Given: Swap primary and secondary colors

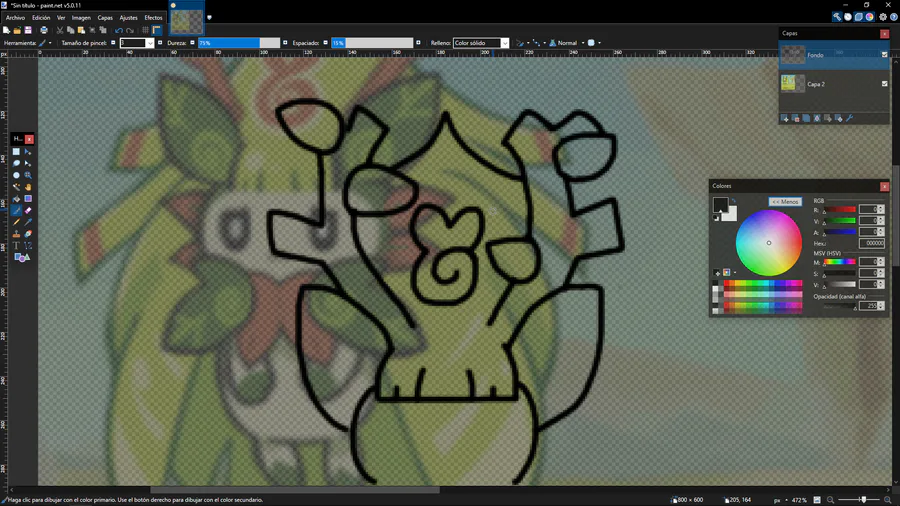Looking at the screenshot, I should pos(734,201).
